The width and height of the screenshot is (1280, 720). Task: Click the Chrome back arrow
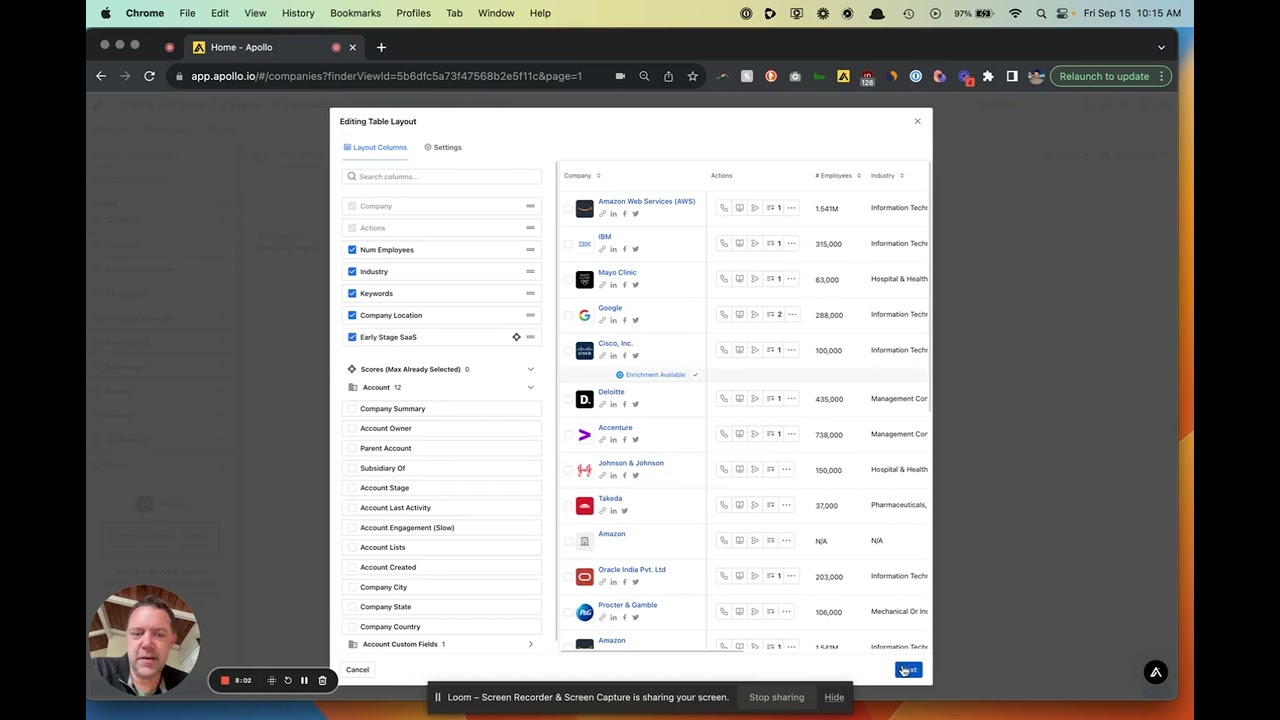[101, 76]
